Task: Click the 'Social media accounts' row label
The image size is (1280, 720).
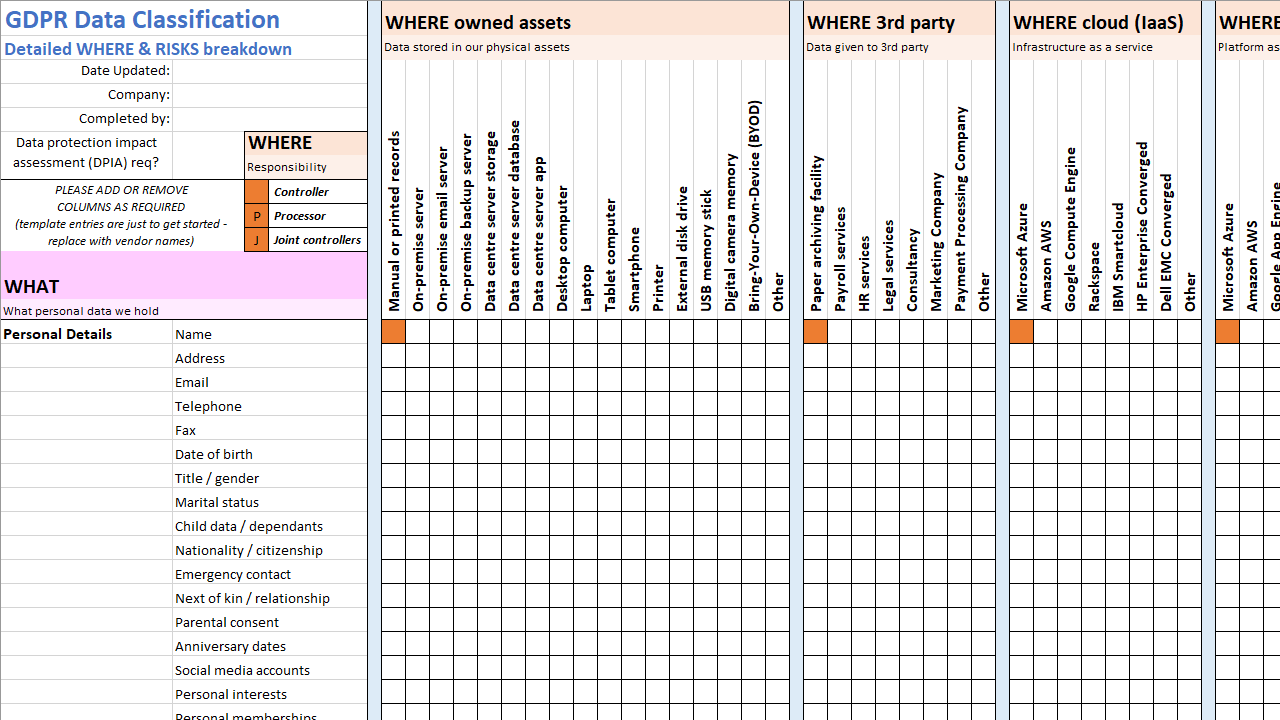Action: tap(242, 670)
